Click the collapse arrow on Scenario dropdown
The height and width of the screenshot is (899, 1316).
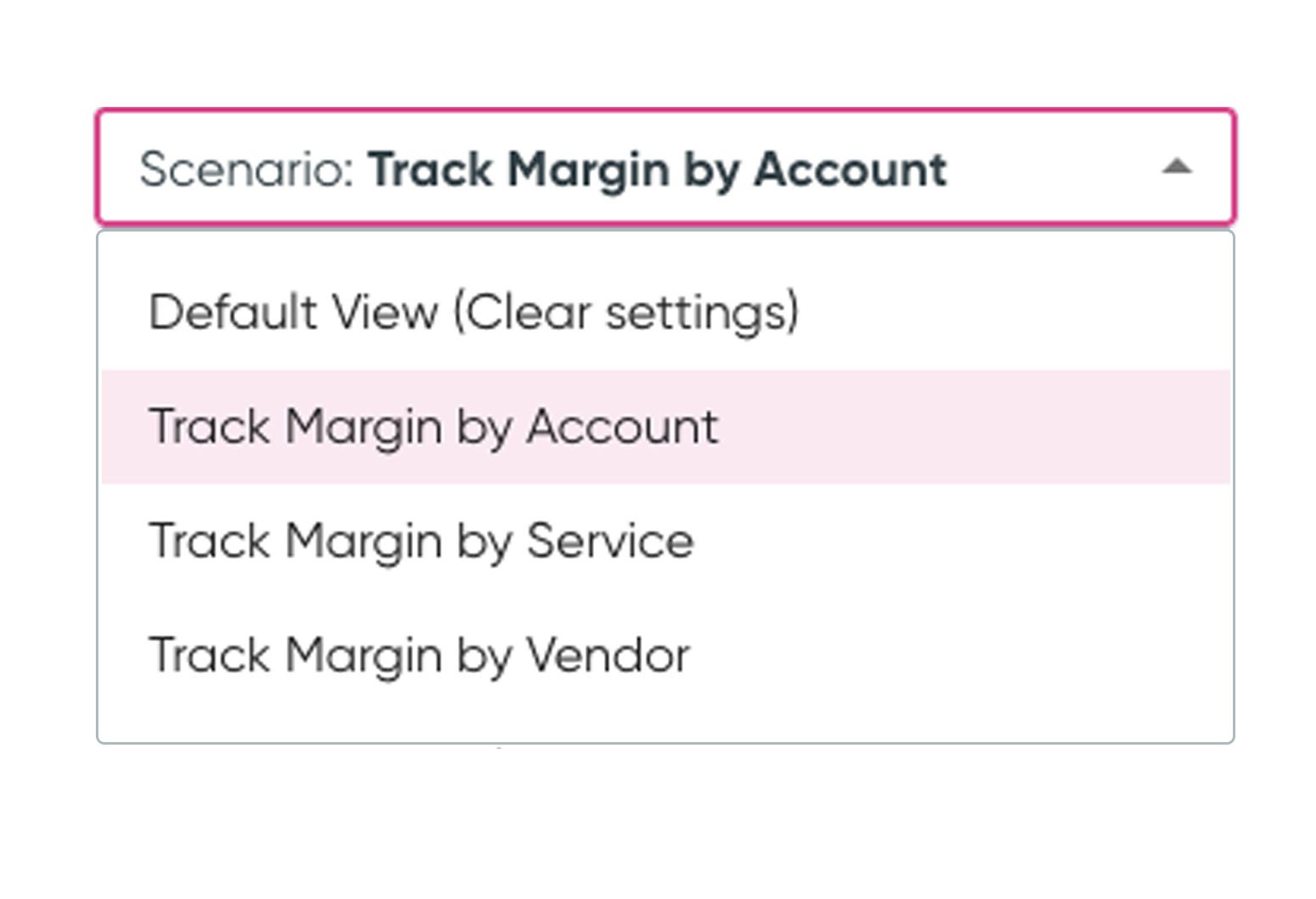(1176, 167)
